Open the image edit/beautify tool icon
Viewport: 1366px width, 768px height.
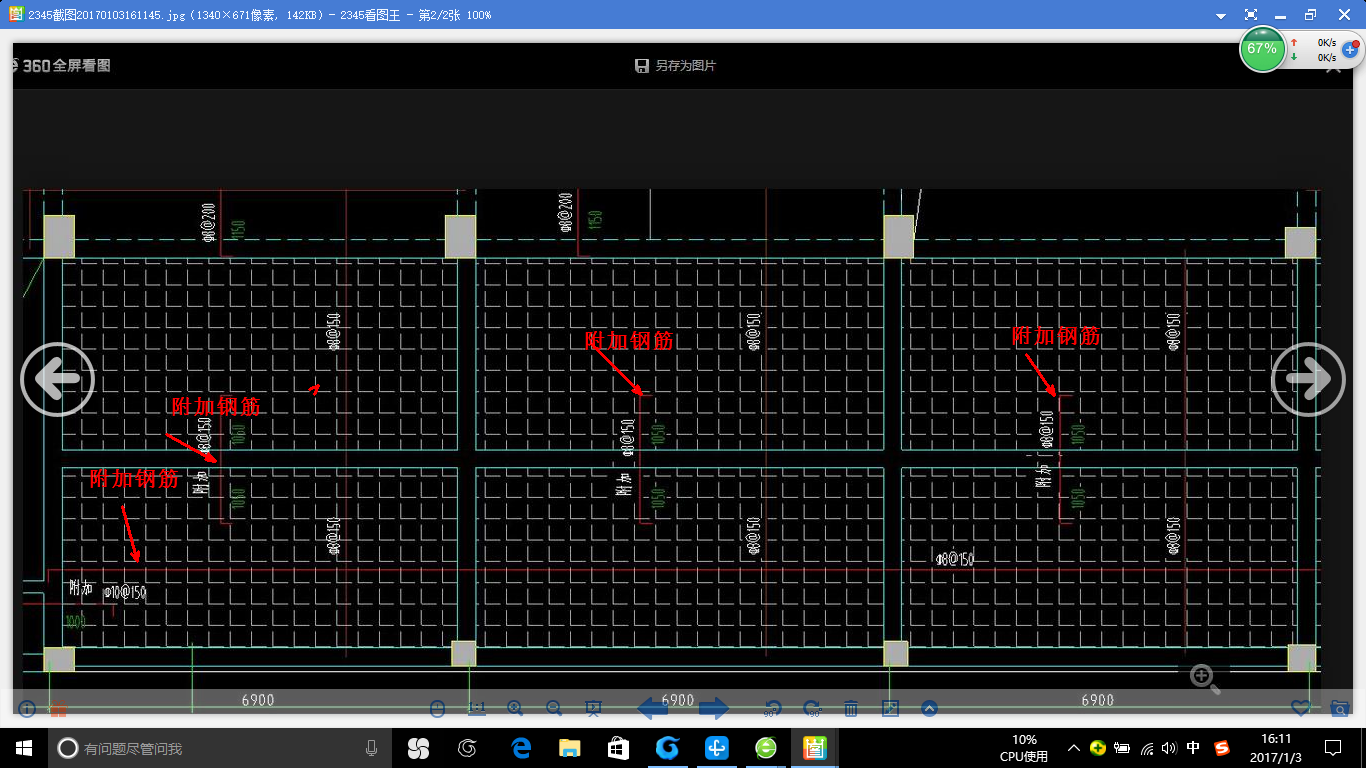tap(890, 708)
